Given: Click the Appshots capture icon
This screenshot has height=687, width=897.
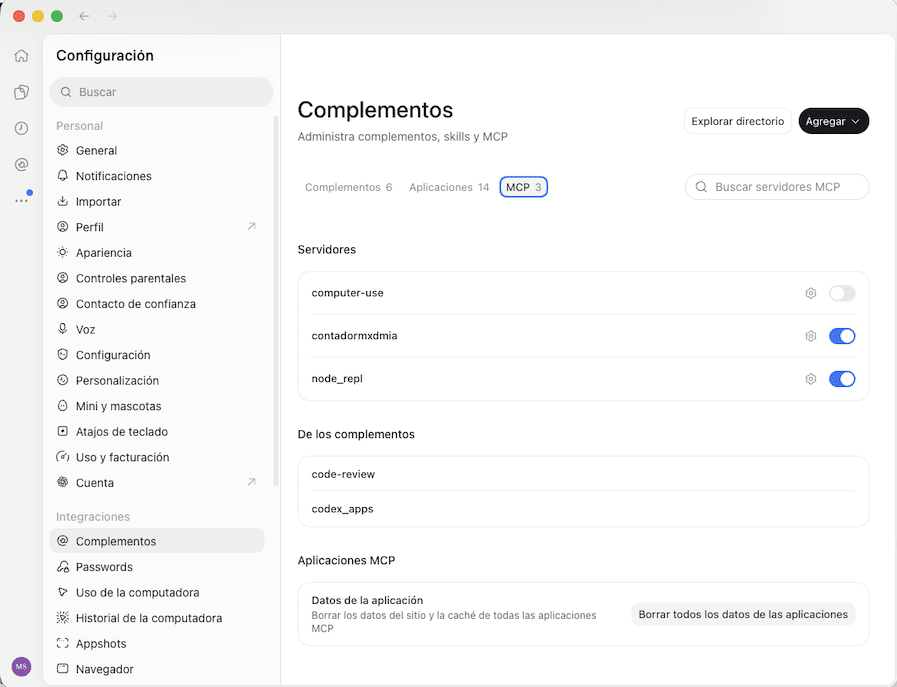Looking at the screenshot, I should pos(63,643).
